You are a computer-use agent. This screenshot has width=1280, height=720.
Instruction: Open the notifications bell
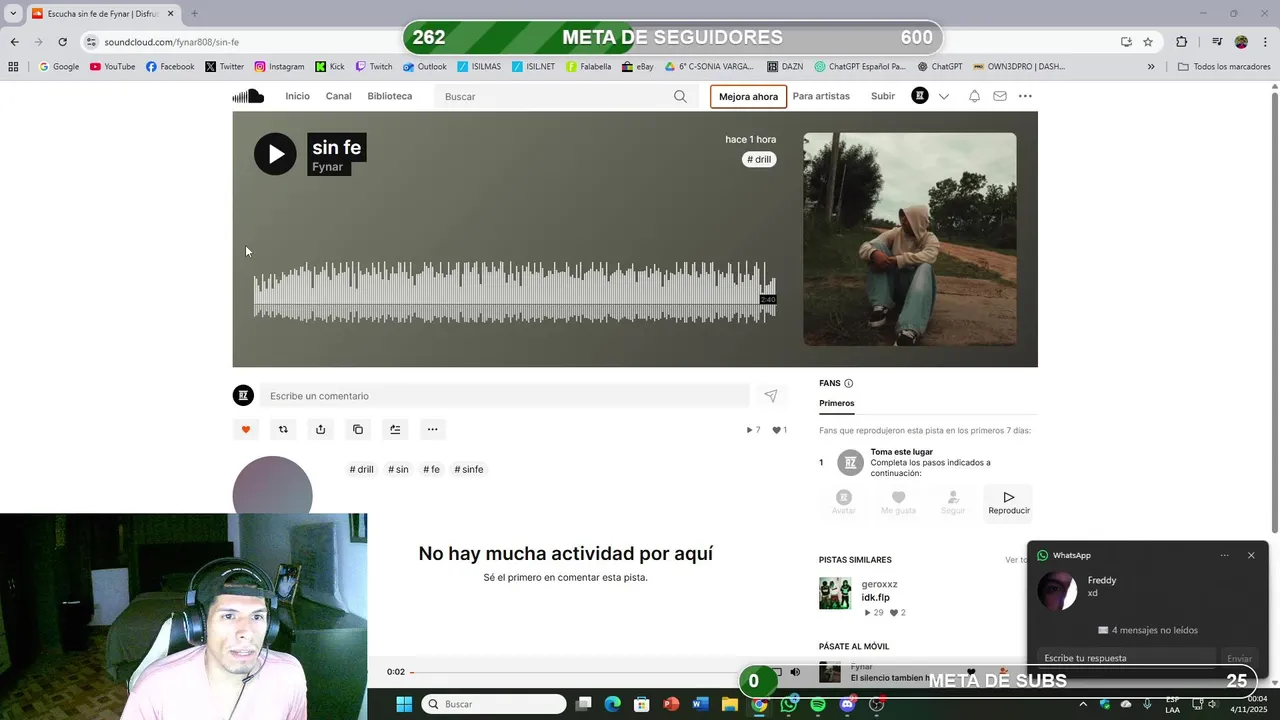(974, 96)
